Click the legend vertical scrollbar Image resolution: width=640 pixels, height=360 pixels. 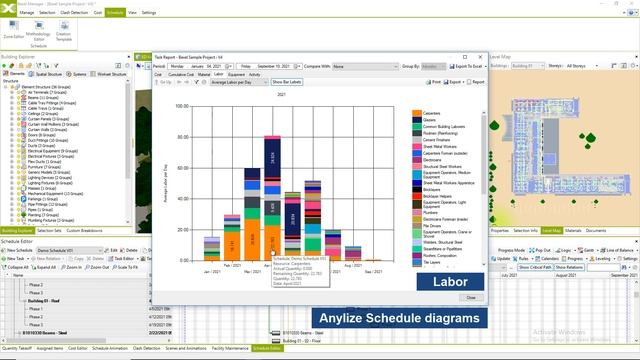pyautogui.click(x=484, y=188)
